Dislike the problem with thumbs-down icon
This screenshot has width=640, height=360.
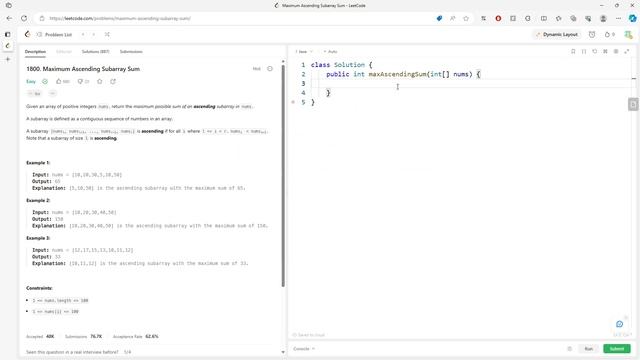(x=83, y=82)
